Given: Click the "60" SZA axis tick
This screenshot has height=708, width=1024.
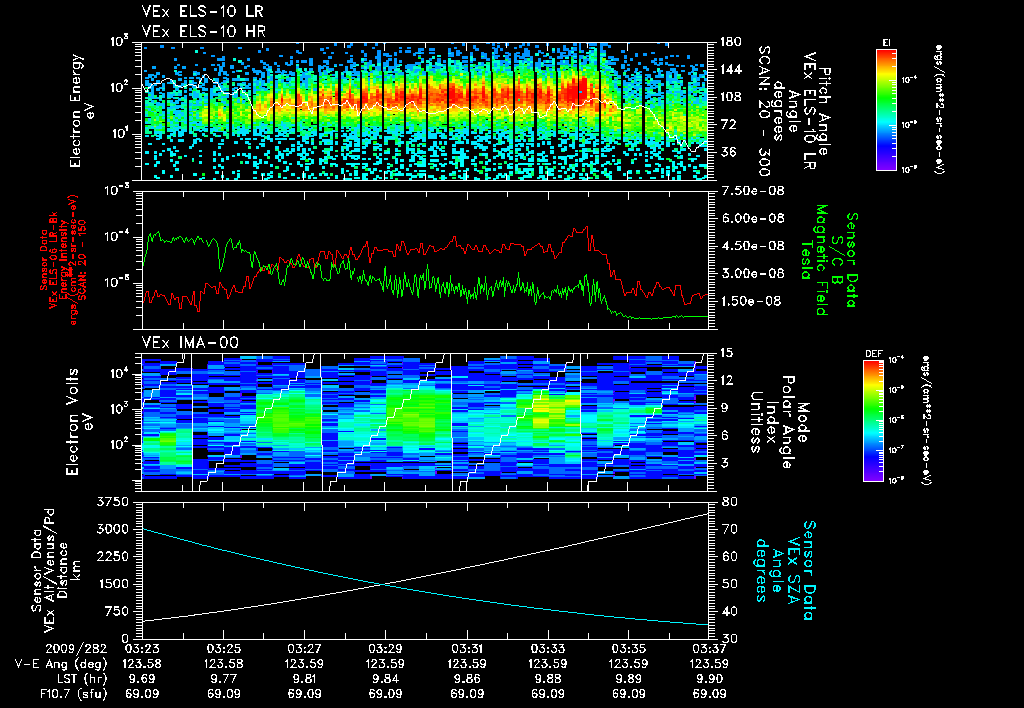Looking at the screenshot, I should (x=729, y=556).
